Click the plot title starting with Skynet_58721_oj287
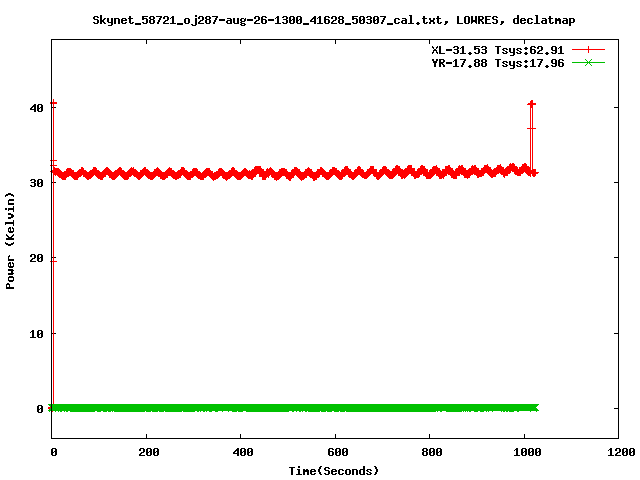The width and height of the screenshot is (640, 480). tap(333, 20)
